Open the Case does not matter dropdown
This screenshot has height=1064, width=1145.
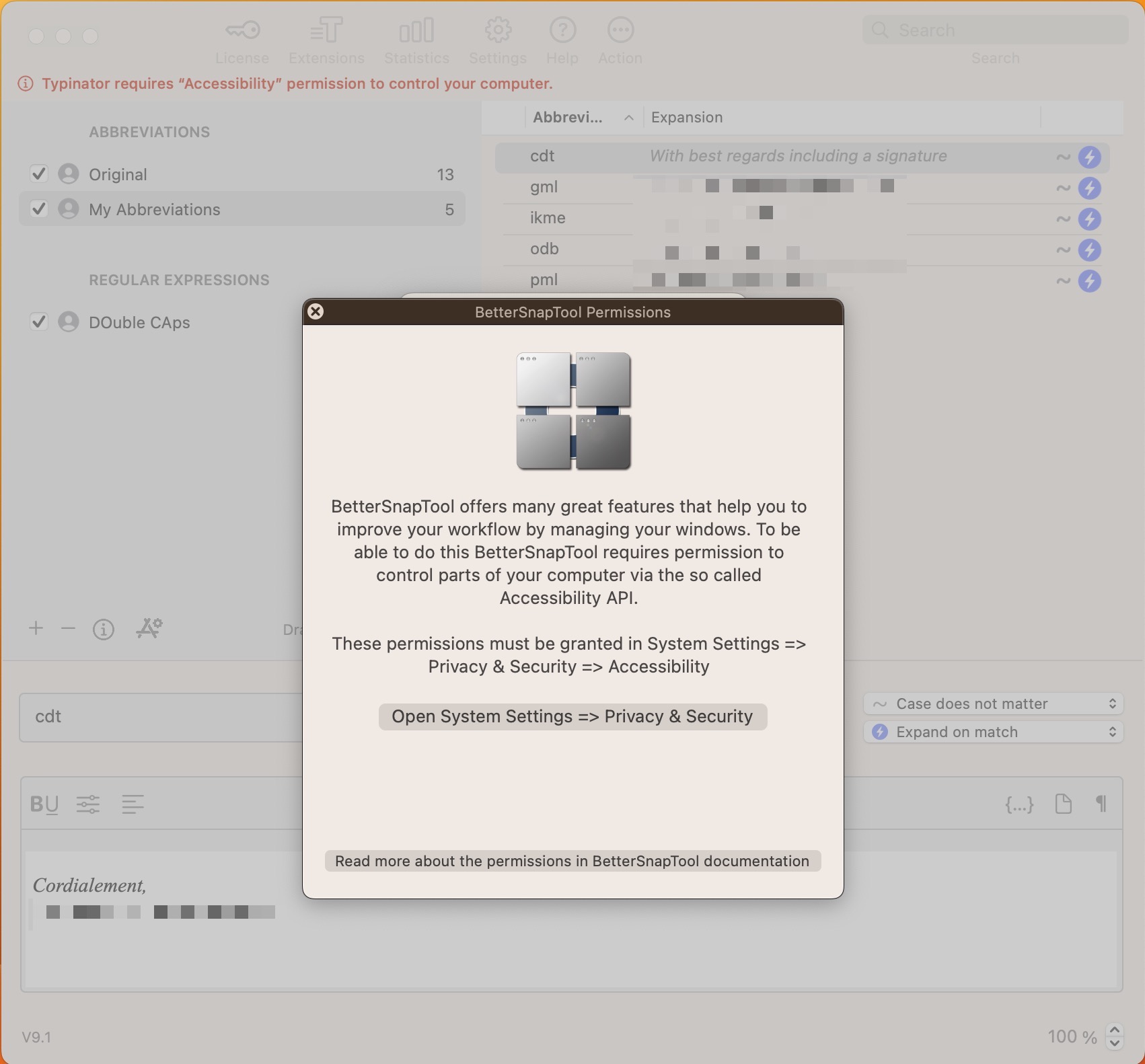click(x=993, y=704)
